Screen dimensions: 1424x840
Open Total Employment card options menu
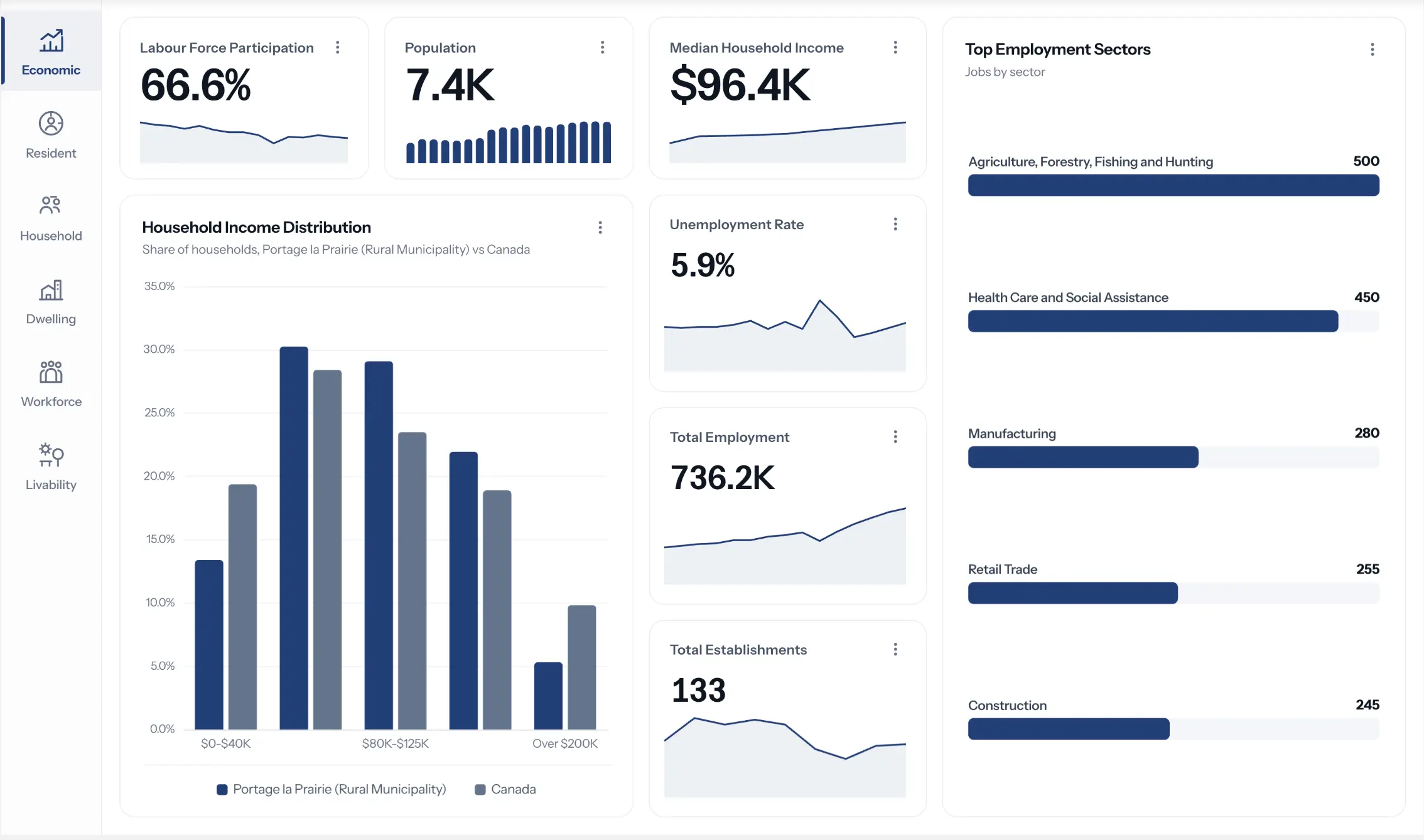(895, 437)
